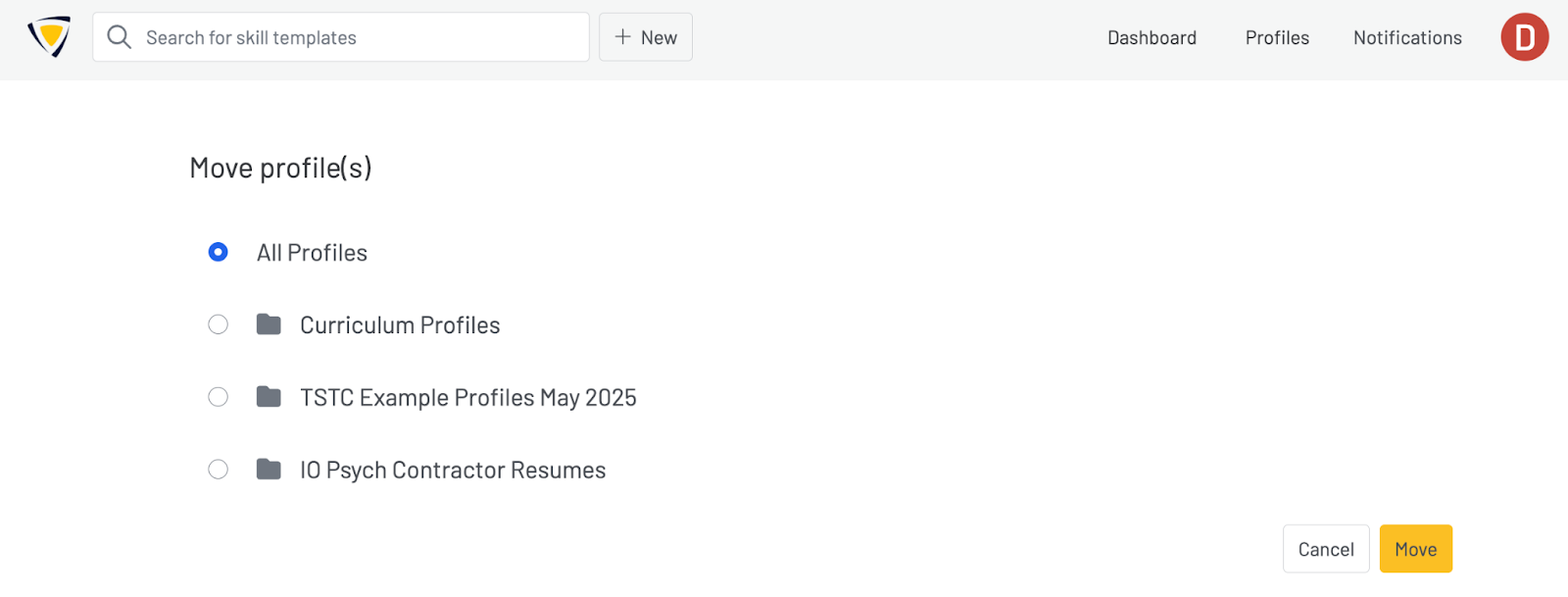The image size is (1568, 597).
Task: Open the Dashboard page
Action: 1151,37
